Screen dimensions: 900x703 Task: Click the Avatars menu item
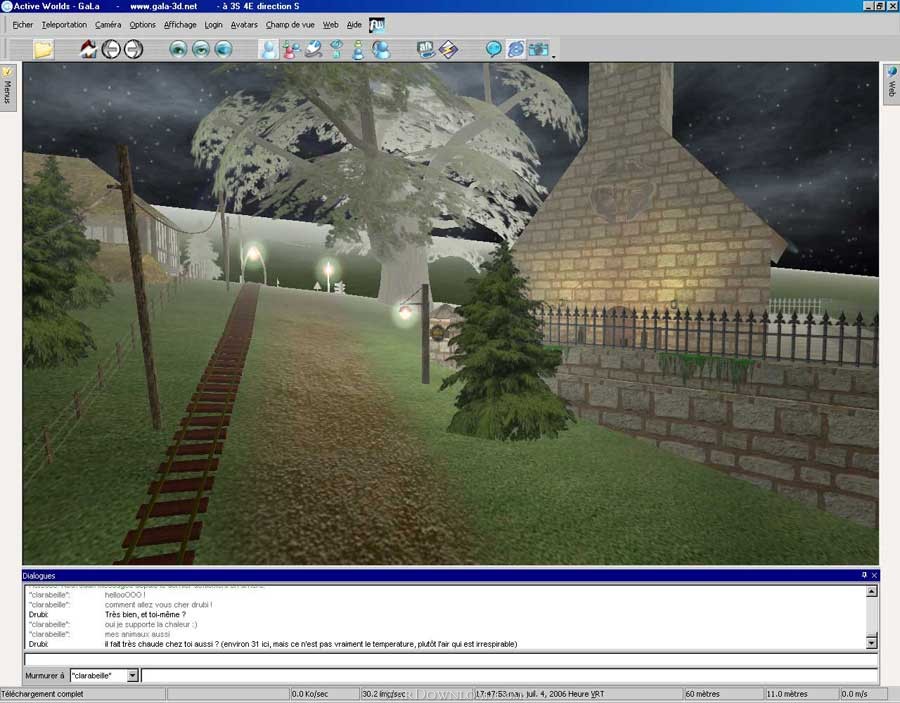[x=244, y=24]
